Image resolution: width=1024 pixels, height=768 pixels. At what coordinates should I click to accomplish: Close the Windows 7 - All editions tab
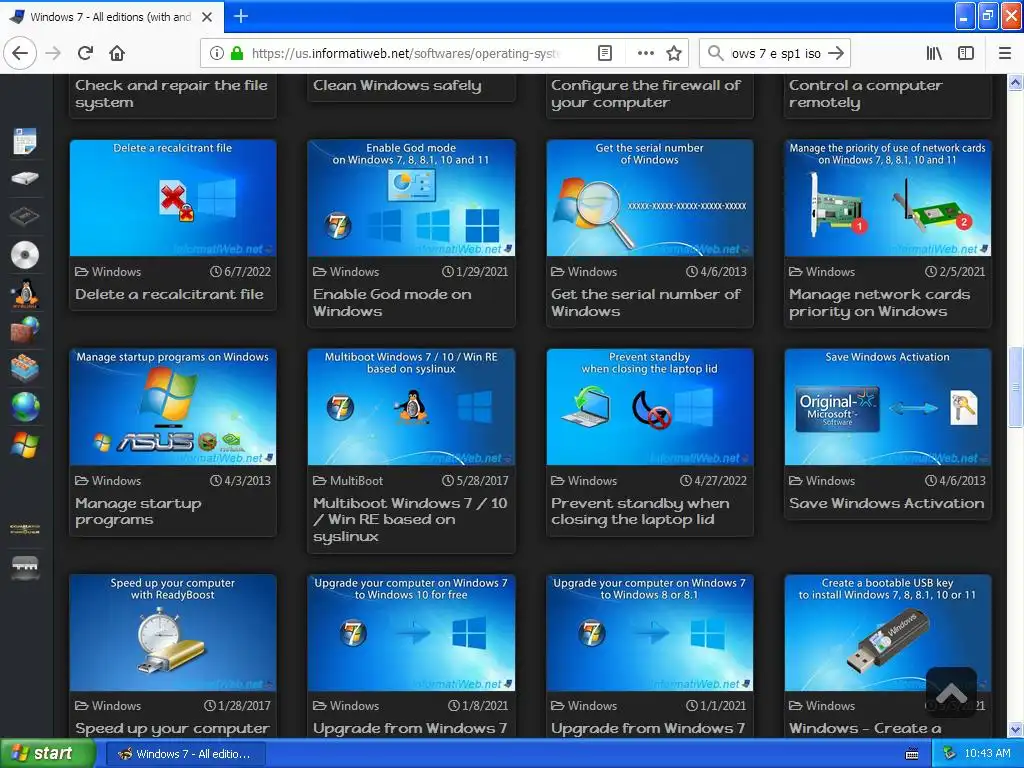[207, 16]
